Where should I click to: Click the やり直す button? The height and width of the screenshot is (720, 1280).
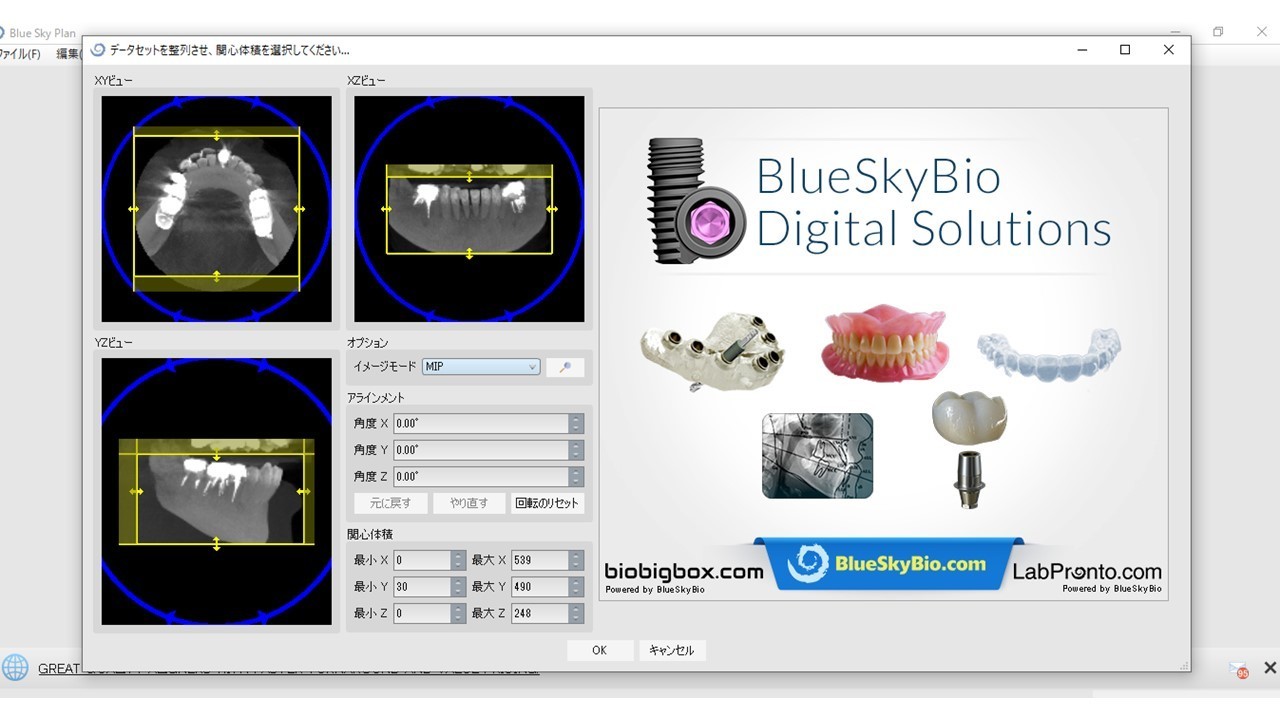click(469, 503)
